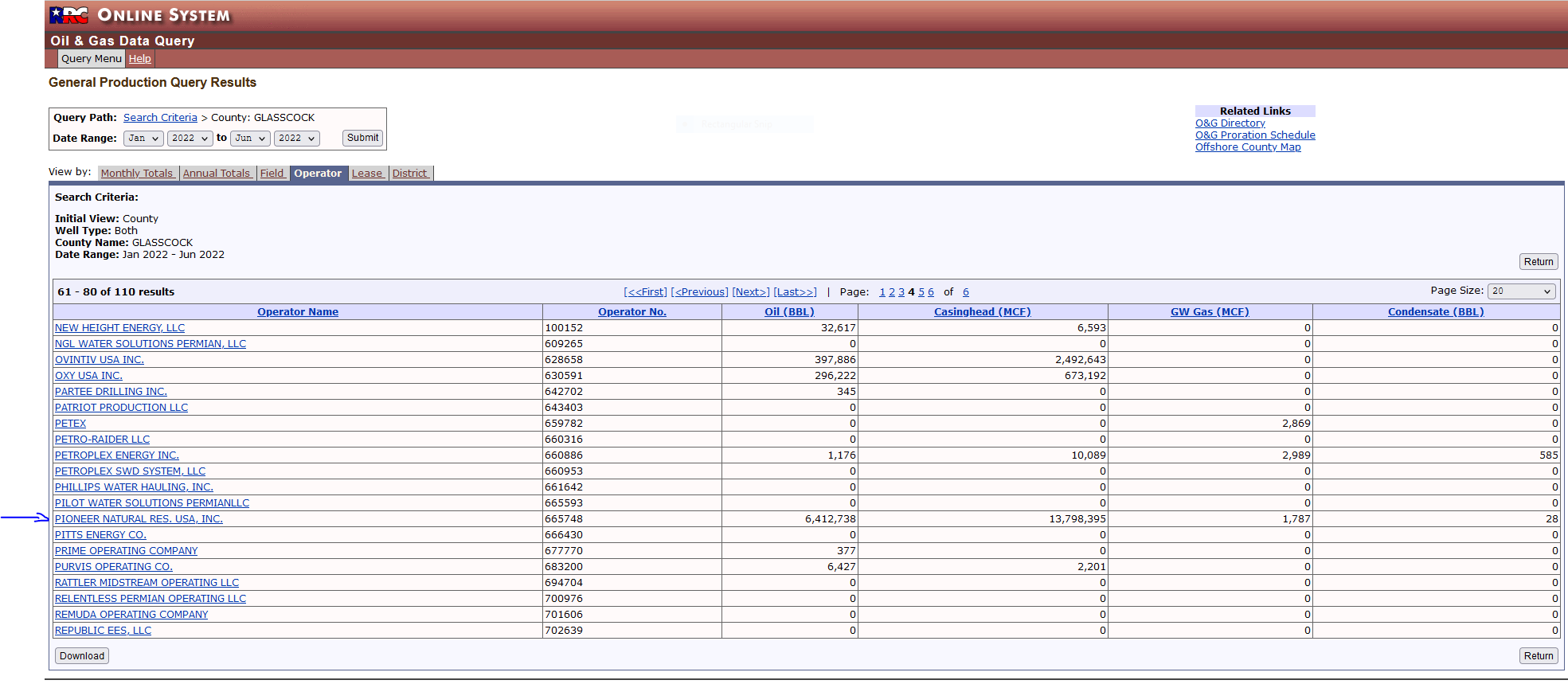Sort by Casinghead (MCF) column
Image resolution: width=1568 pixels, height=684 pixels.
(x=983, y=312)
